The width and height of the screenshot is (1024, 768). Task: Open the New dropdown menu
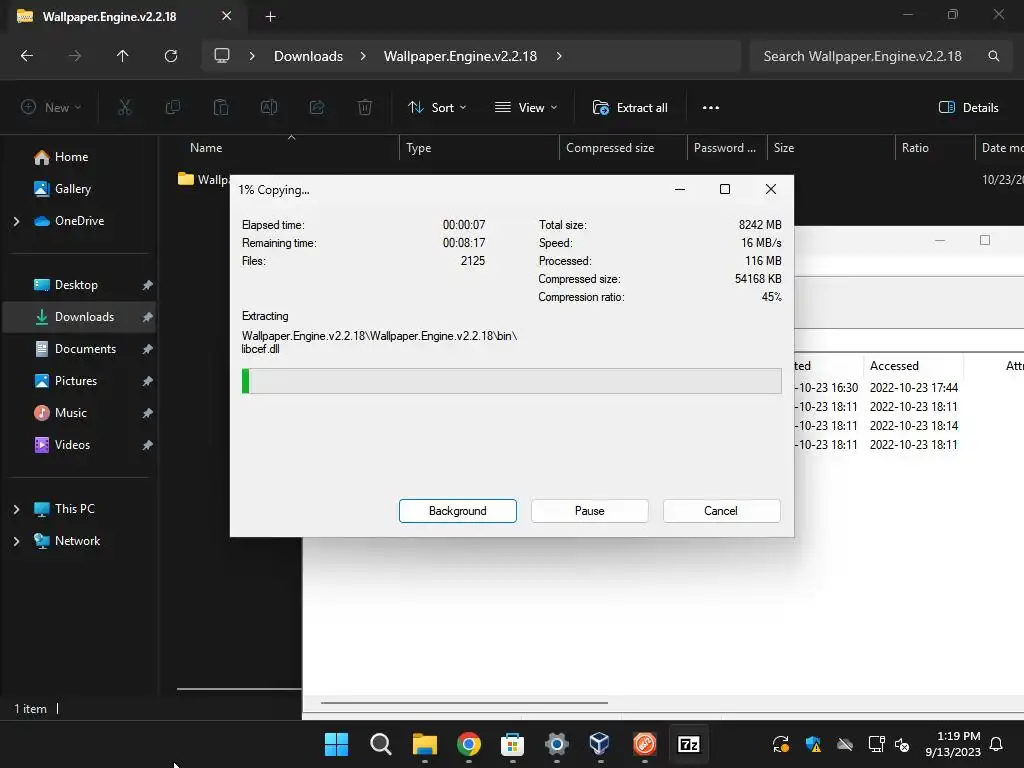coord(51,108)
